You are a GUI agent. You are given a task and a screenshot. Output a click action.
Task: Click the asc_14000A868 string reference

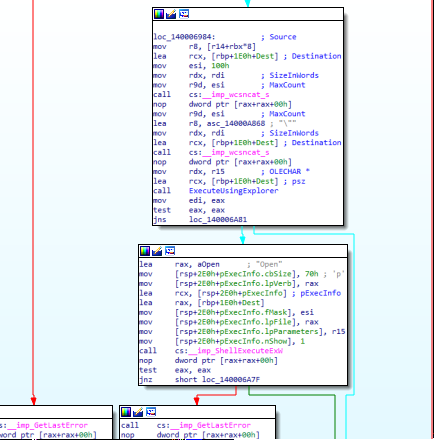tap(236, 123)
